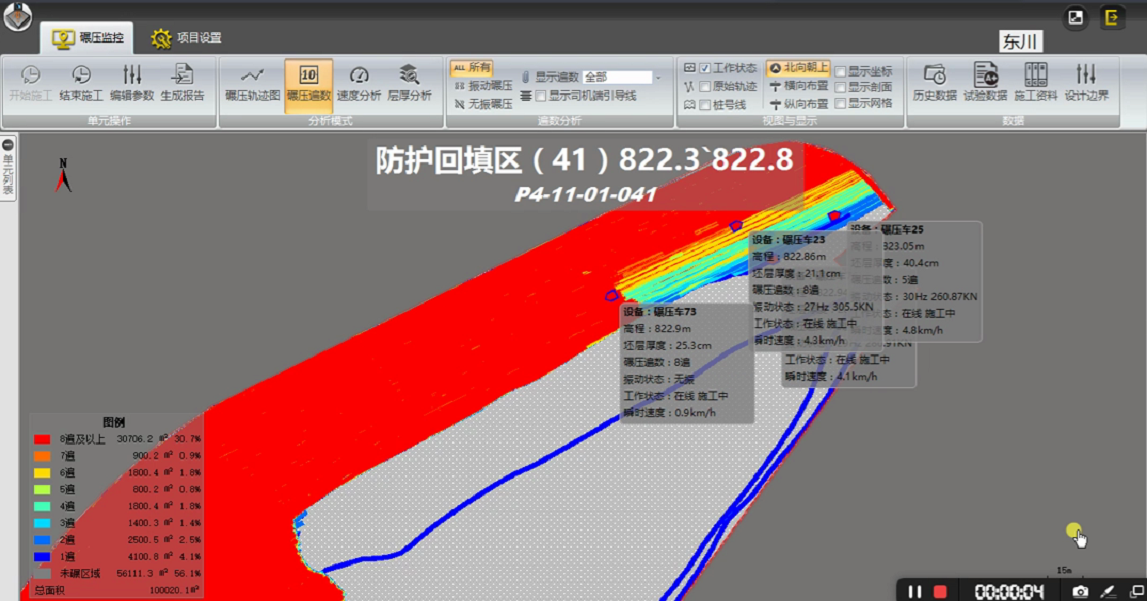Switch to 速度分析 speed analysis

358,82
